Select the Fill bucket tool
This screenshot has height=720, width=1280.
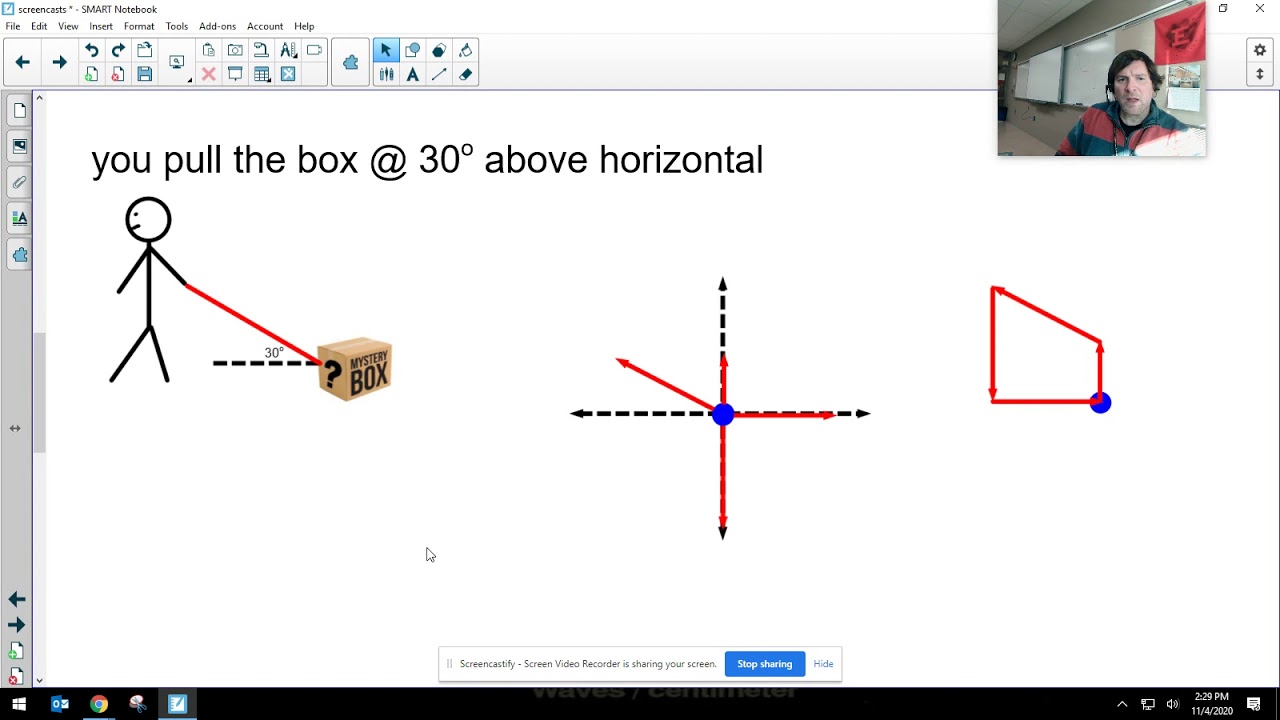pyautogui.click(x=465, y=50)
